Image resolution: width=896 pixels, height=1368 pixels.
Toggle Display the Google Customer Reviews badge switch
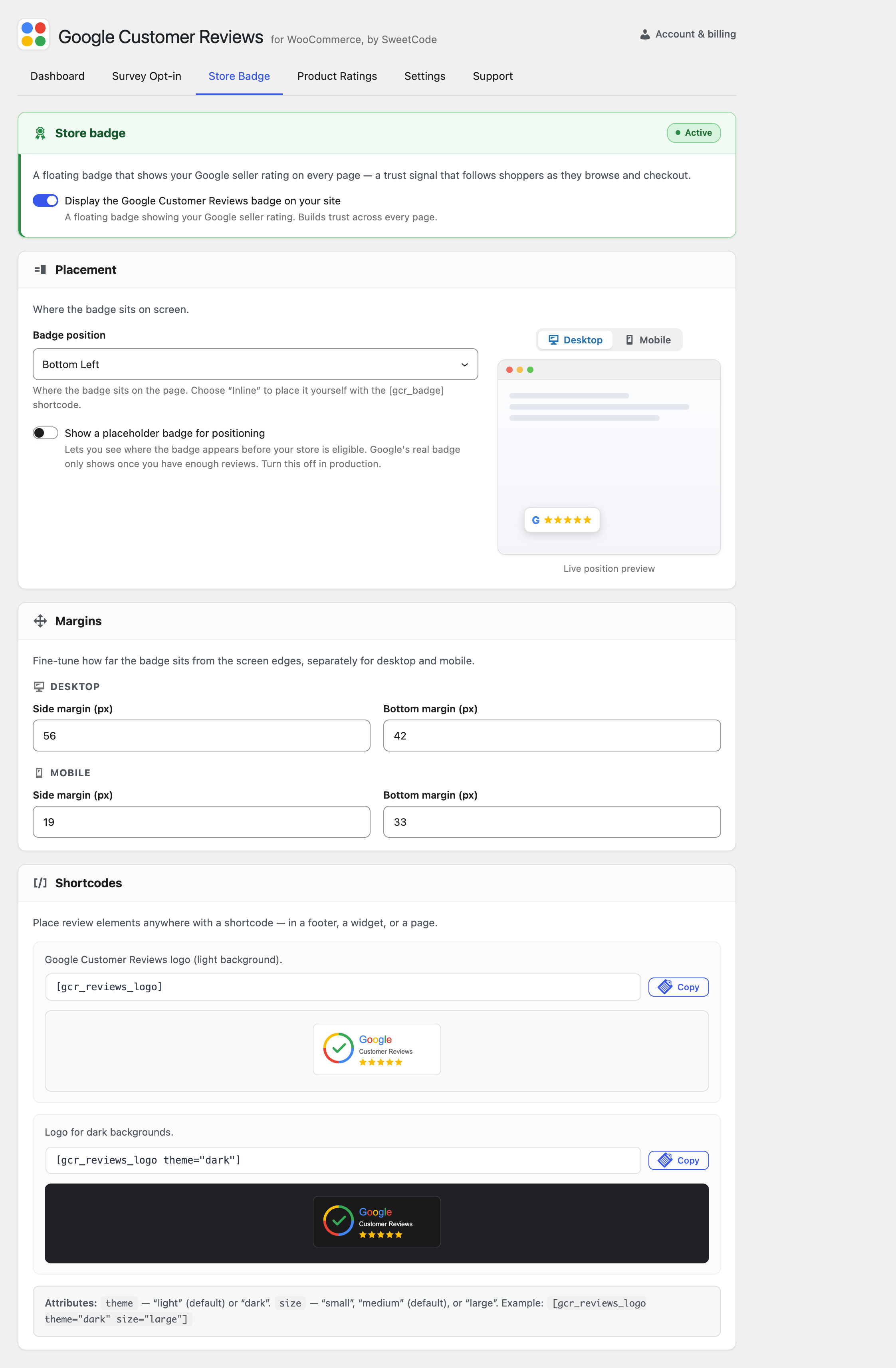pos(46,200)
